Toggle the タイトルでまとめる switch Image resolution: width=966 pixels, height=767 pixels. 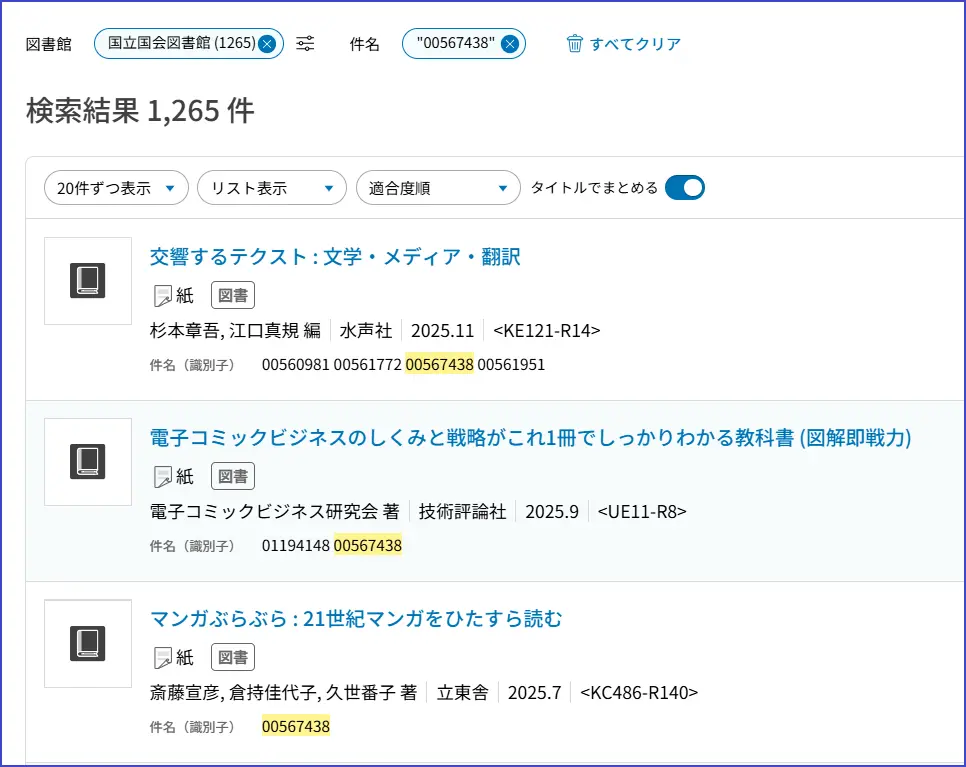coord(684,188)
